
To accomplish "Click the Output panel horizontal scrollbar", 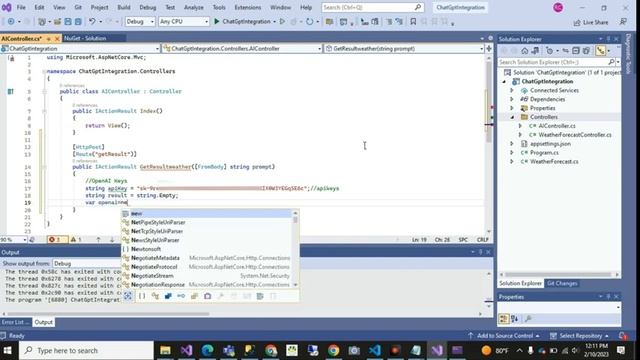I will point(109,314).
